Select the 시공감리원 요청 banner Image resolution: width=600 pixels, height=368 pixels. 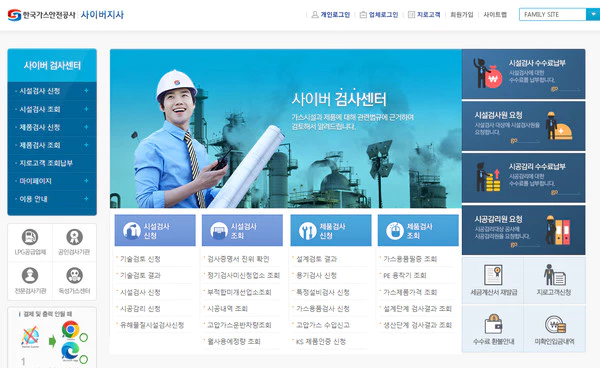click(x=523, y=230)
